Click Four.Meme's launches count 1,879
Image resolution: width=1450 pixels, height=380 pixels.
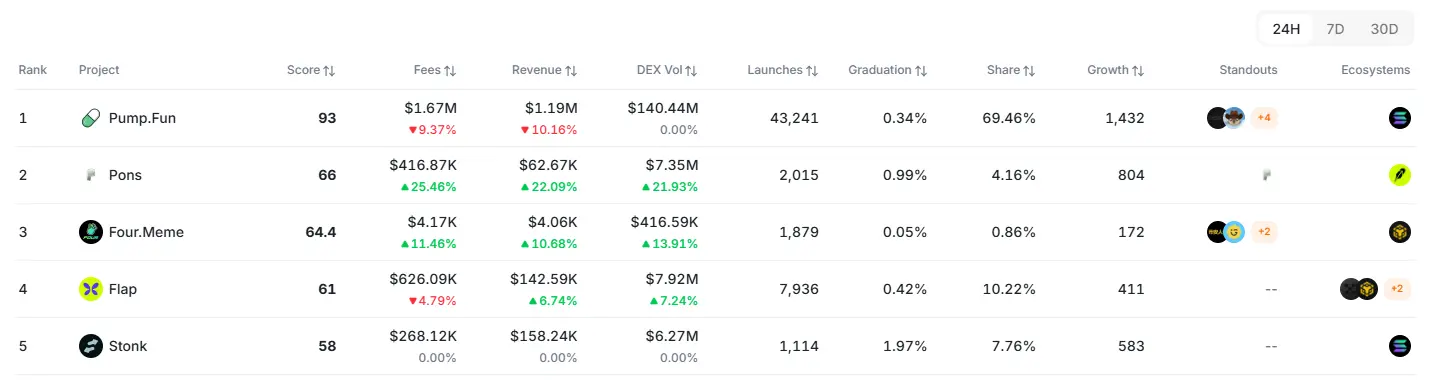tap(799, 232)
